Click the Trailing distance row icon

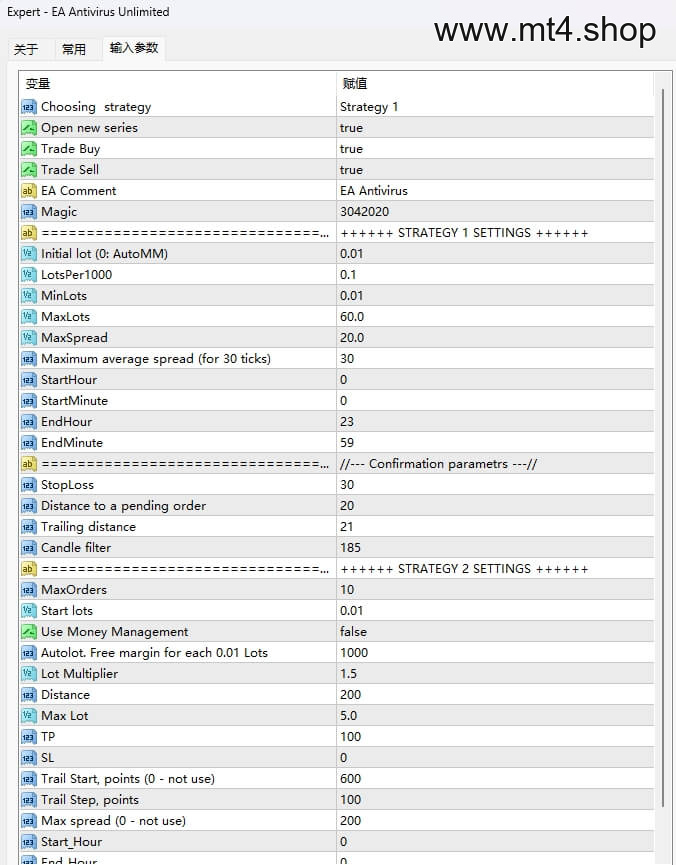coord(29,527)
